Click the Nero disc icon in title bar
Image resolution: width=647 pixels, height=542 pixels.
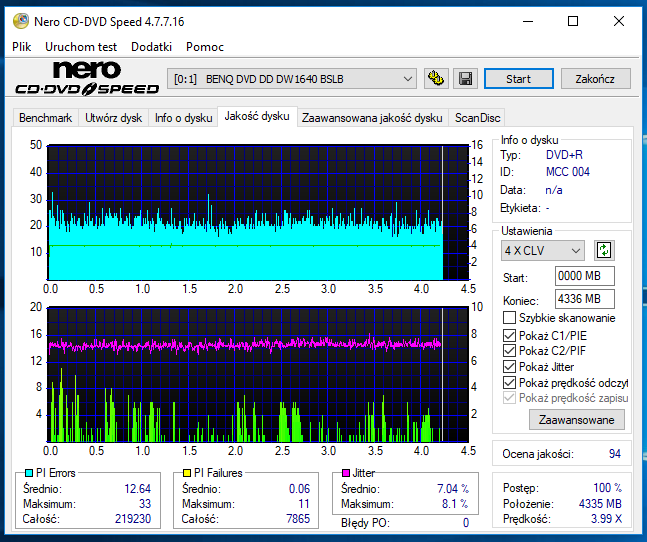click(x=21, y=21)
